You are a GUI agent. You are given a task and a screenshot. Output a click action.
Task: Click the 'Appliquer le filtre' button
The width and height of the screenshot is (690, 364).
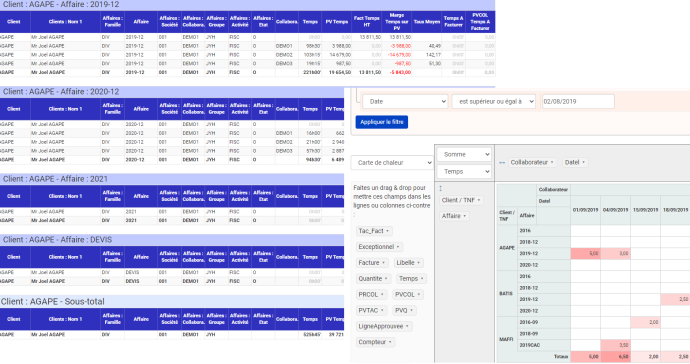[382, 122]
